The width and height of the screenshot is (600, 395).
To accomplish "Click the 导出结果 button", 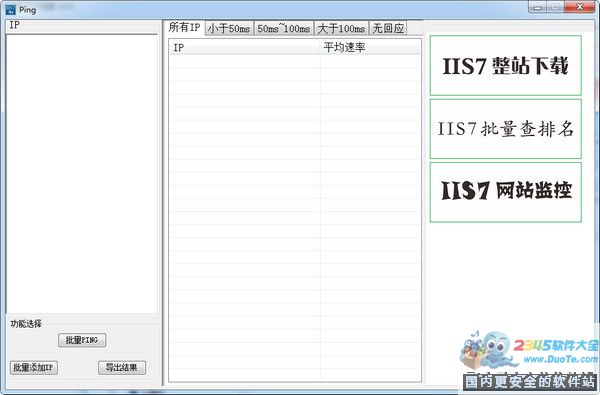I will pos(122,367).
